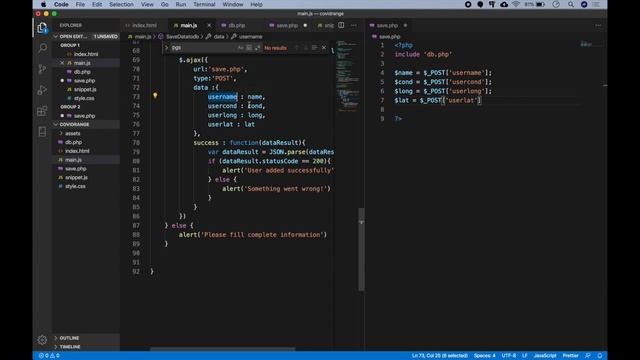The height and width of the screenshot is (360, 640).
Task: Expand the Timeline section
Action: click(70, 347)
